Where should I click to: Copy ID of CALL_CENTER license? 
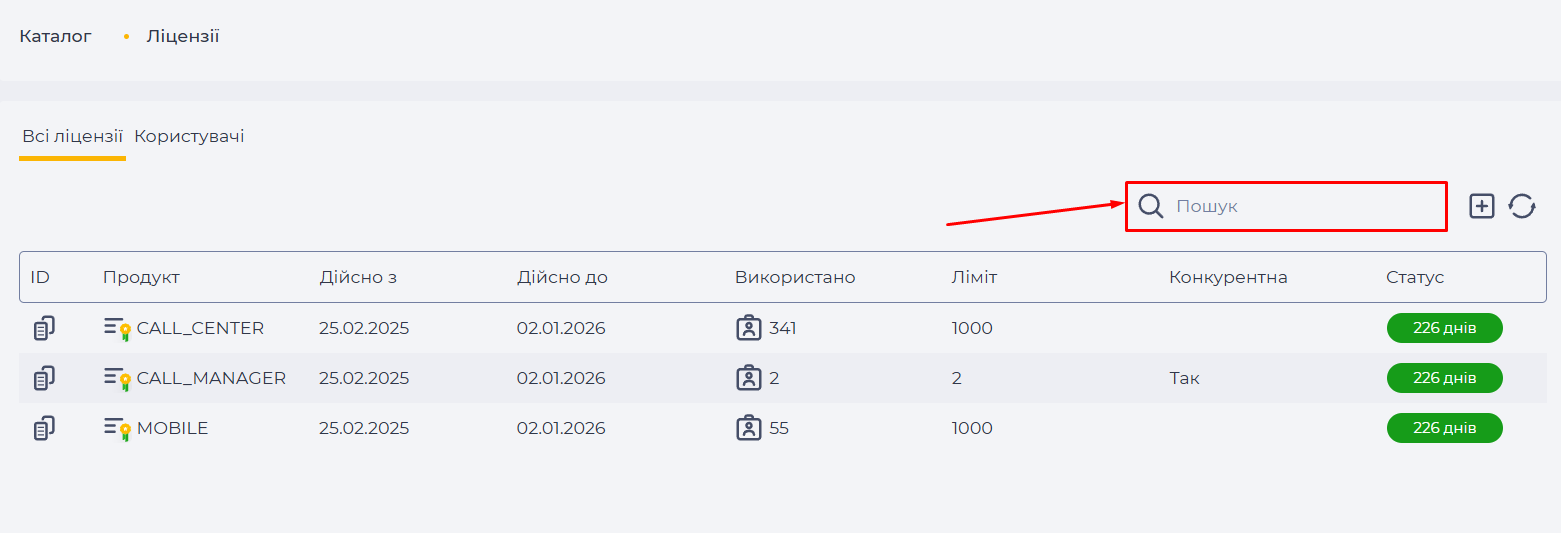click(44, 328)
